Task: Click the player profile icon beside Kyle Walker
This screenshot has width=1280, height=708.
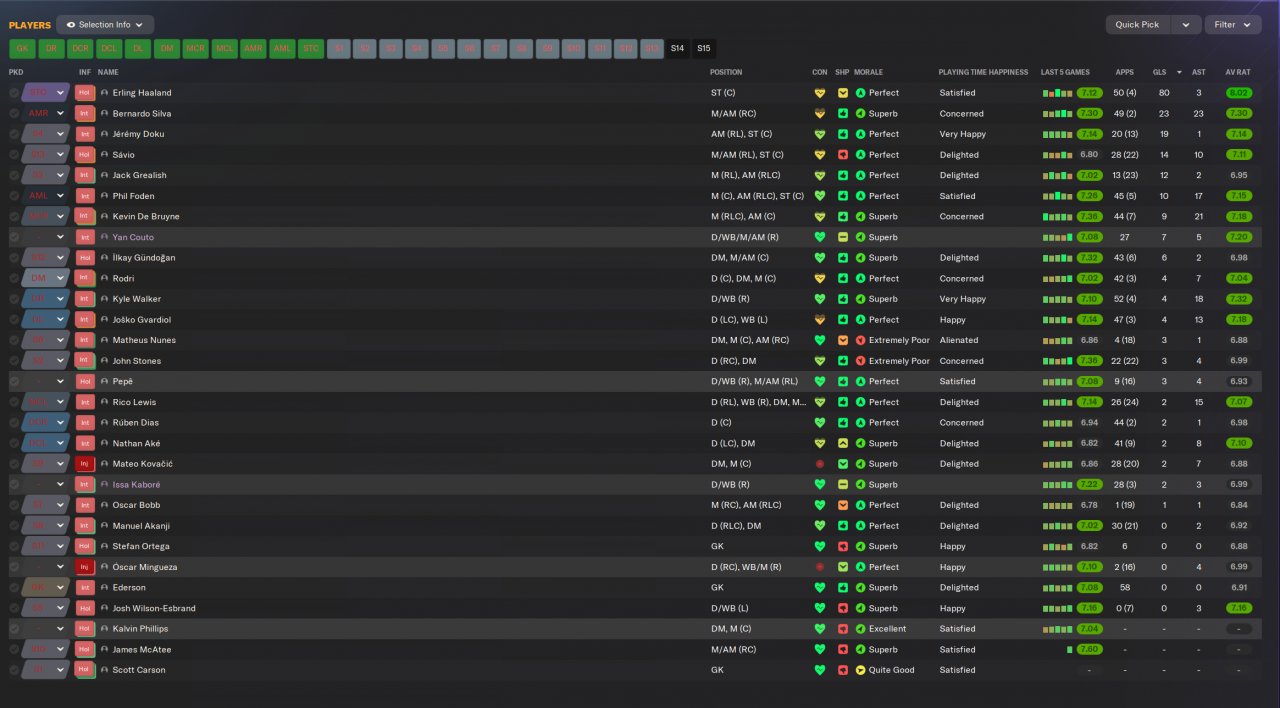Action: pyautogui.click(x=104, y=299)
